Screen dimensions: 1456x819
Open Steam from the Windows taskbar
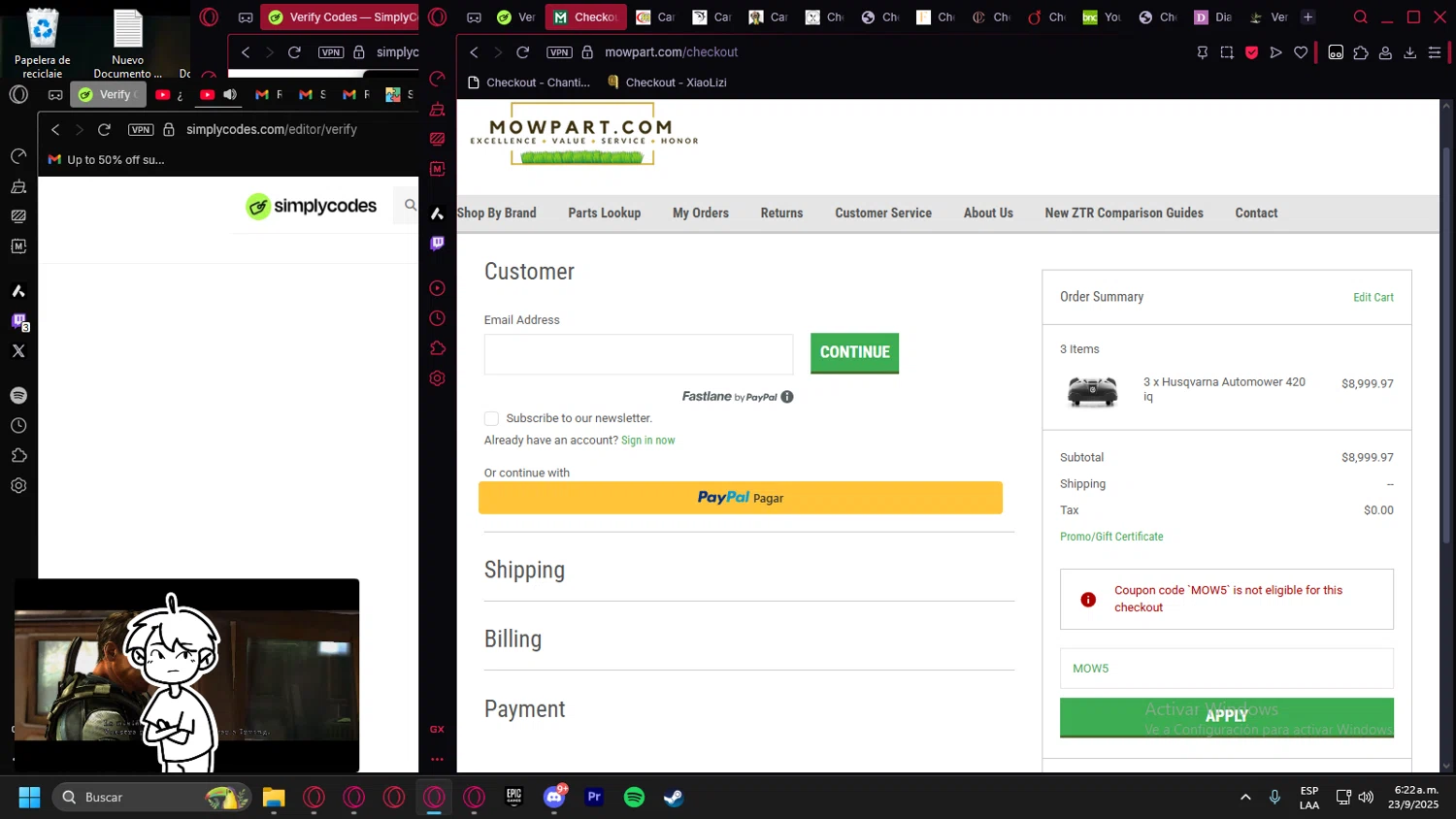pos(674,797)
